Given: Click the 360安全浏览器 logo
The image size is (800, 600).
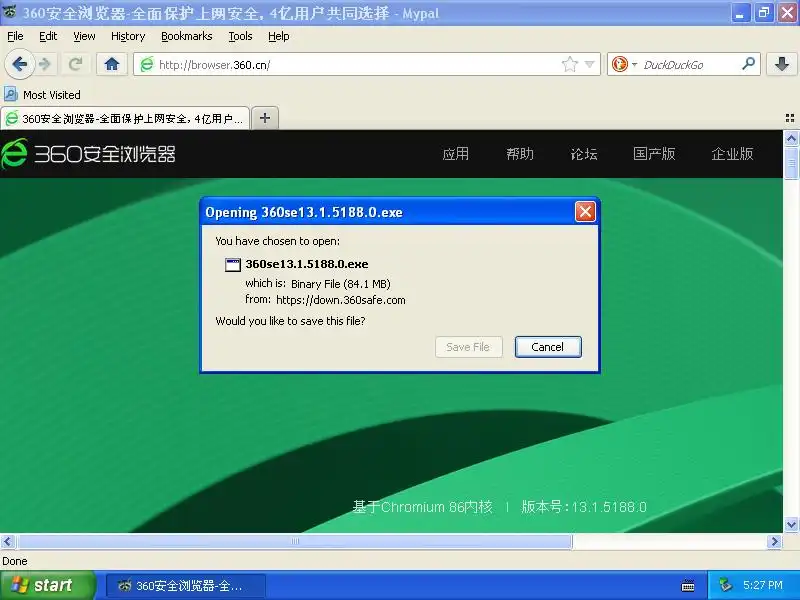Looking at the screenshot, I should [88, 154].
